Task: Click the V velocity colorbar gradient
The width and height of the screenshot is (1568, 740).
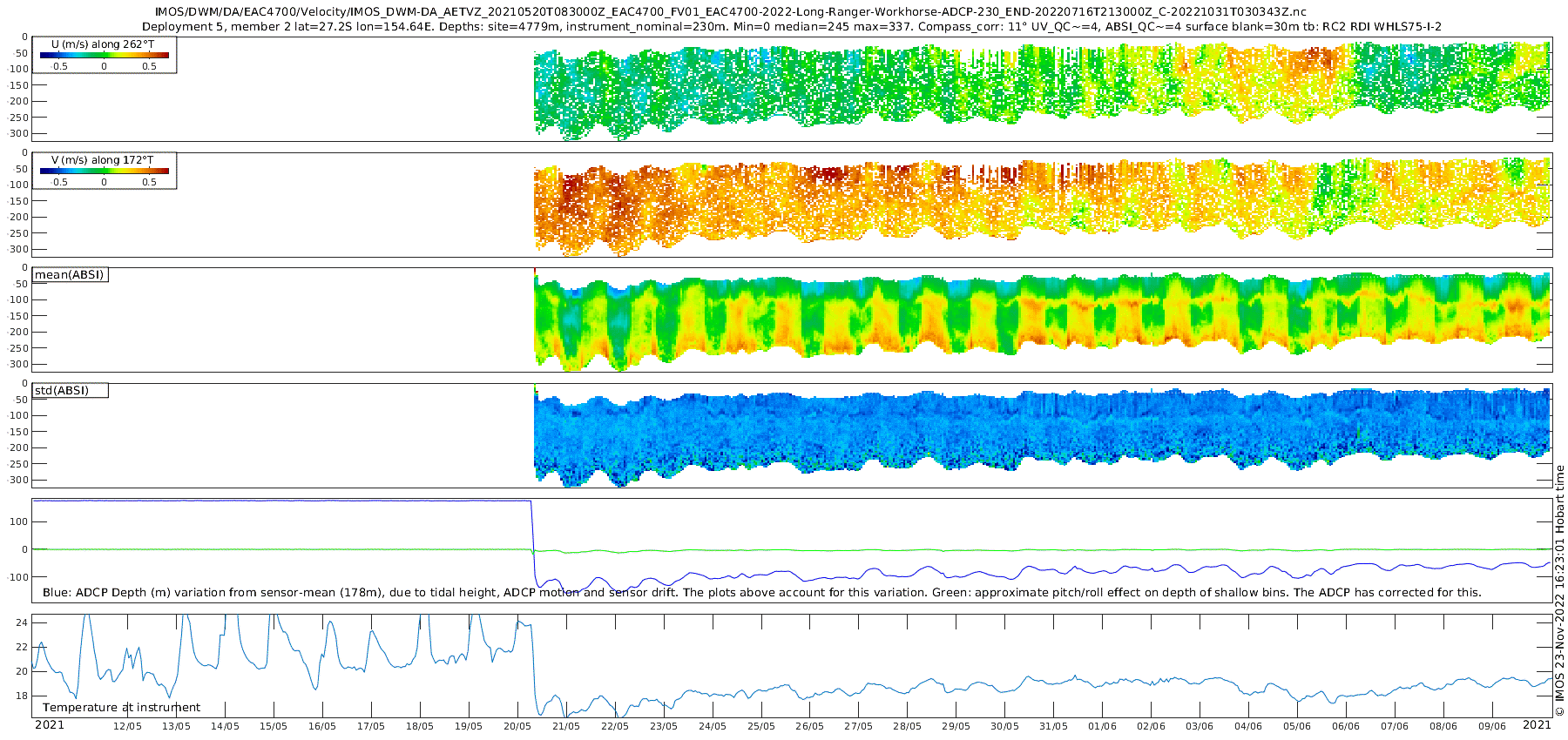Action: pos(105,171)
